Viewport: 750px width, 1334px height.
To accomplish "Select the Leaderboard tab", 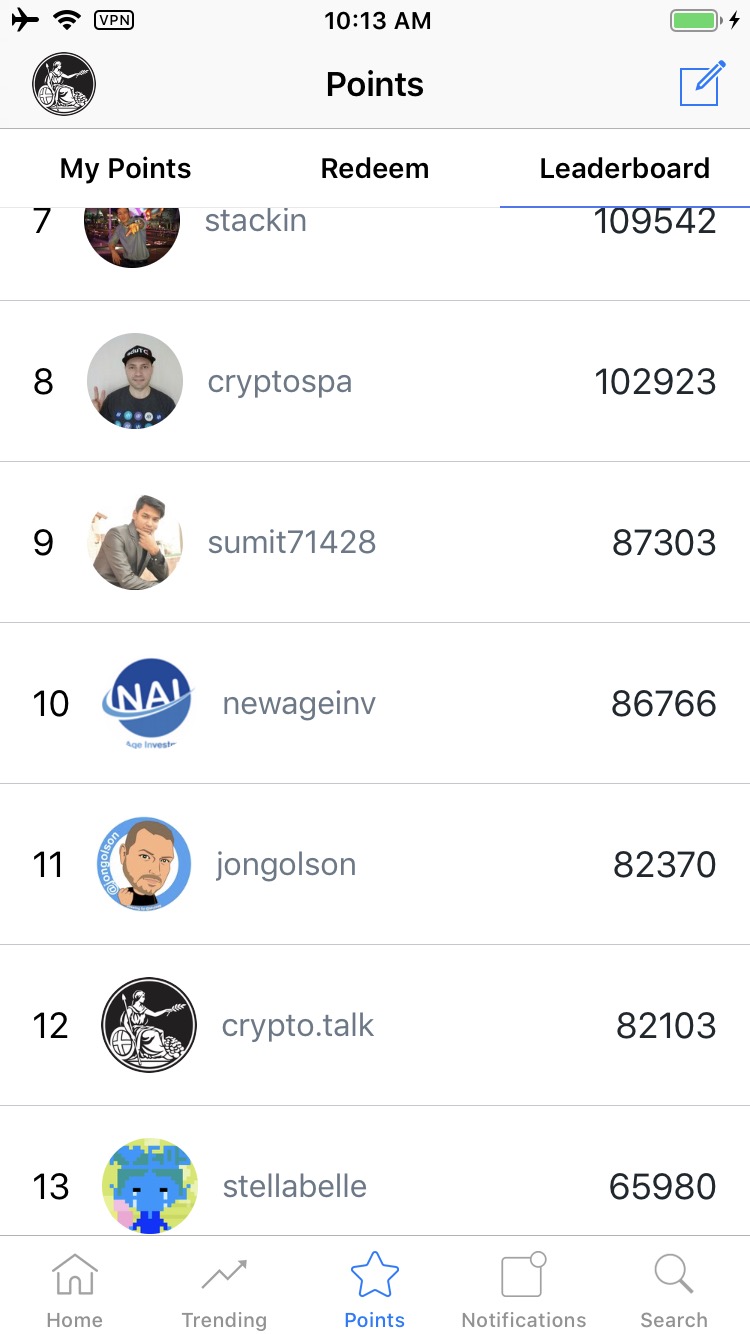I will tap(624, 169).
